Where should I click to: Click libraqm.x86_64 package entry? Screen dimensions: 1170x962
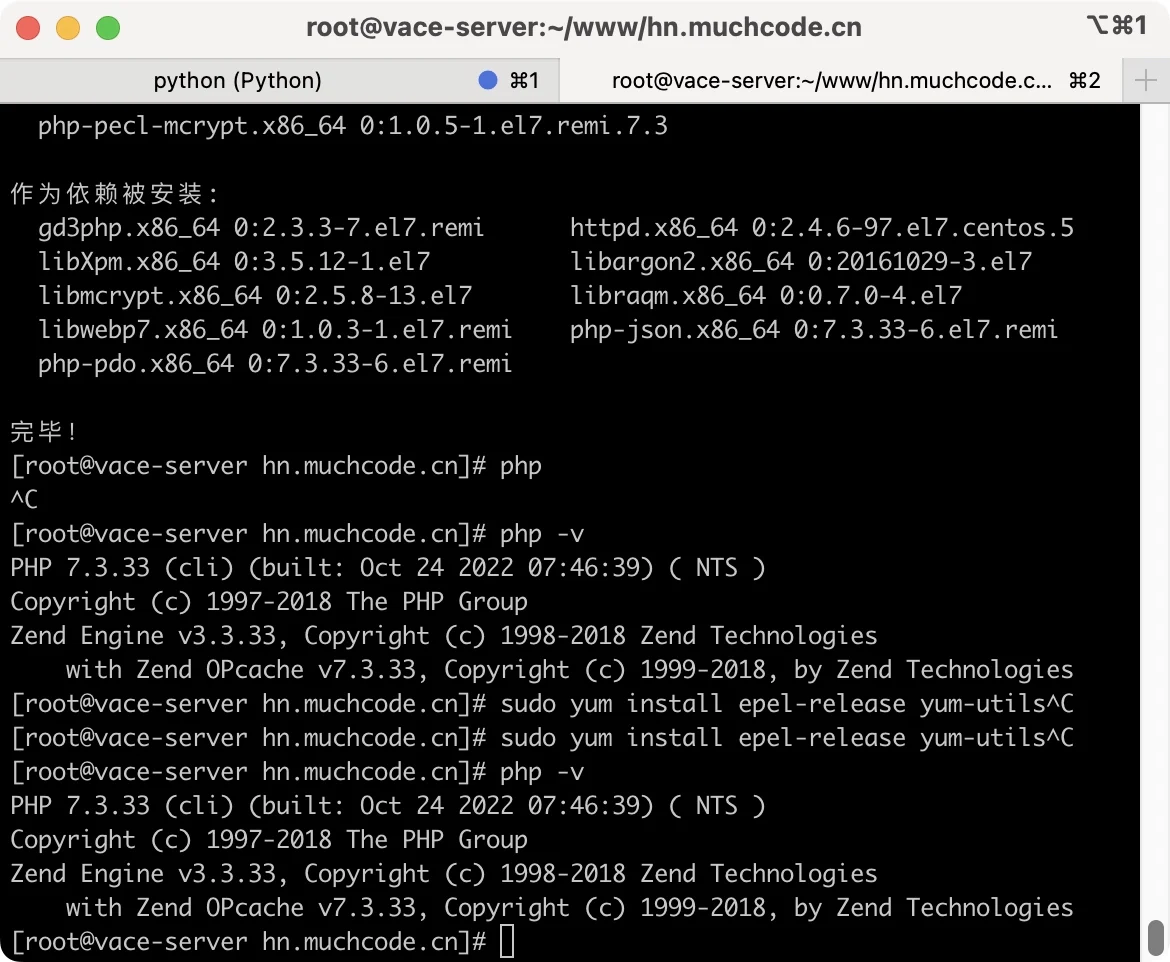[766, 296]
